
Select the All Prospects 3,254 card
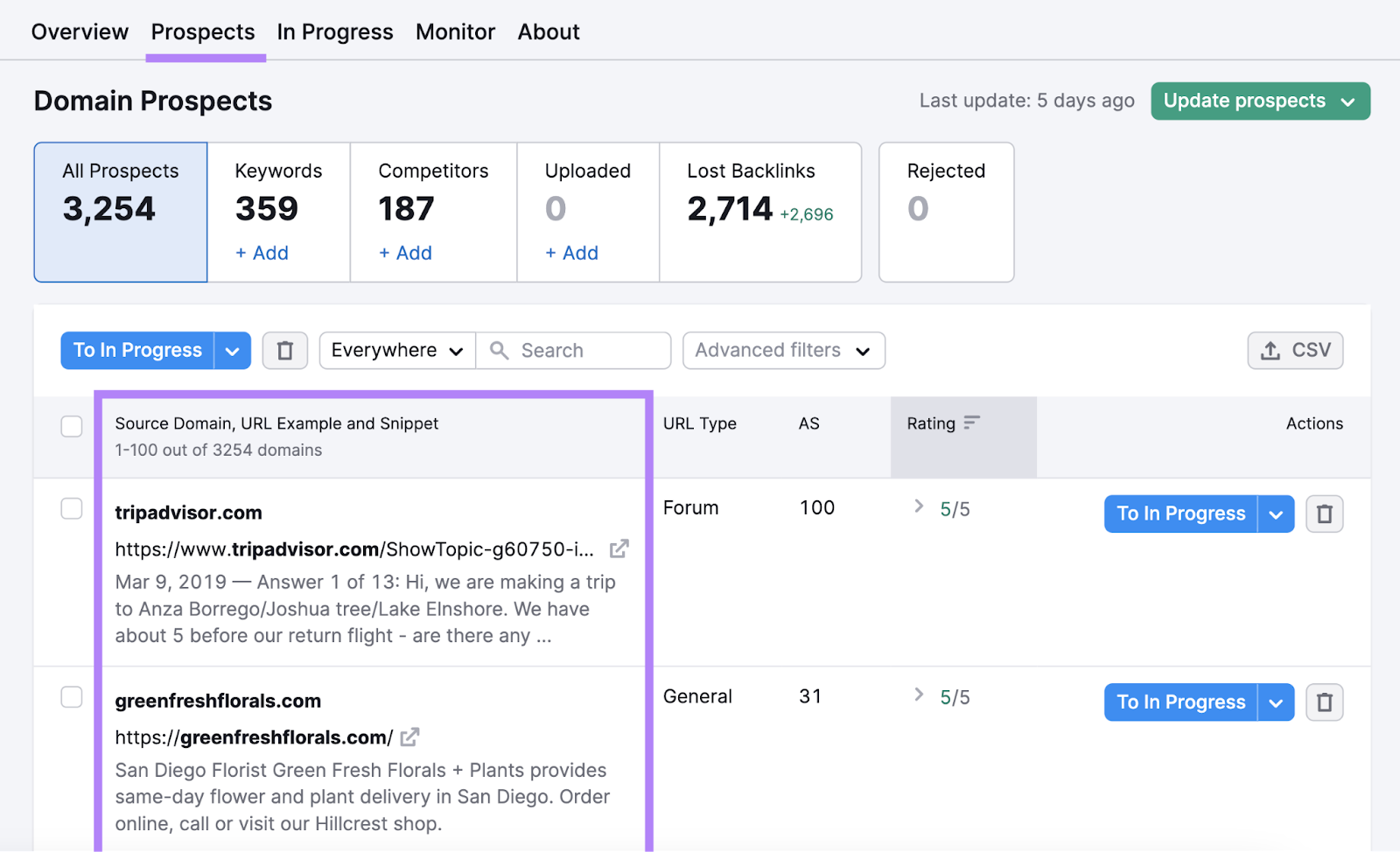pos(121,213)
